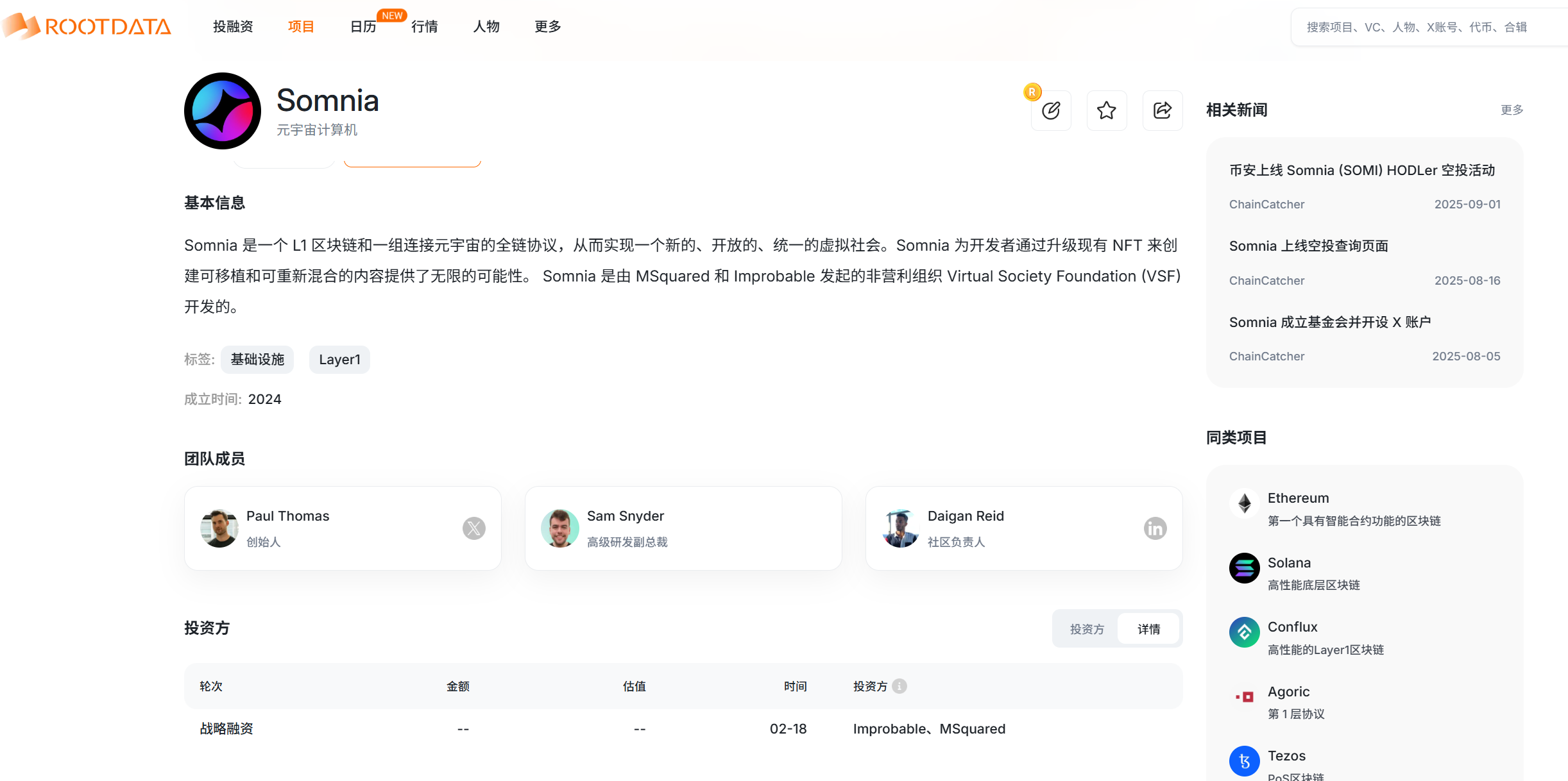Viewport: 1568px width, 781px height.
Task: Open the 投融资 menu
Action: [x=233, y=26]
